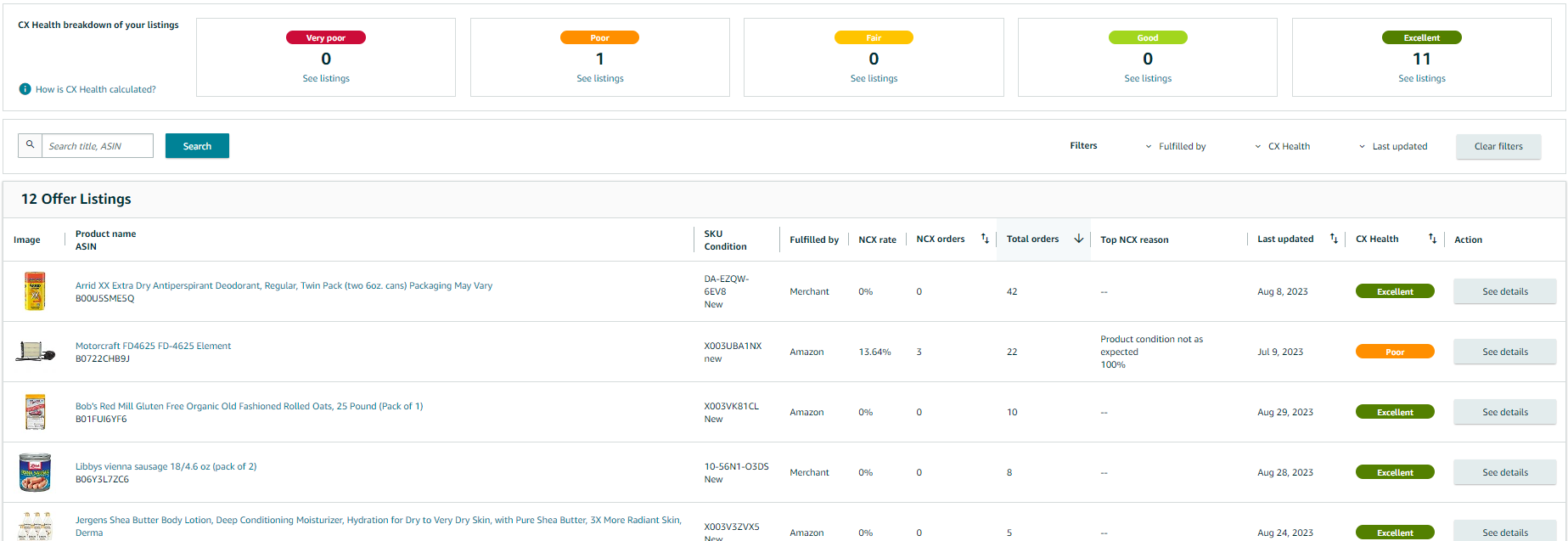Select SKU X003VK81CL cell
Viewport: 1568px width, 541px height.
pyautogui.click(x=732, y=406)
